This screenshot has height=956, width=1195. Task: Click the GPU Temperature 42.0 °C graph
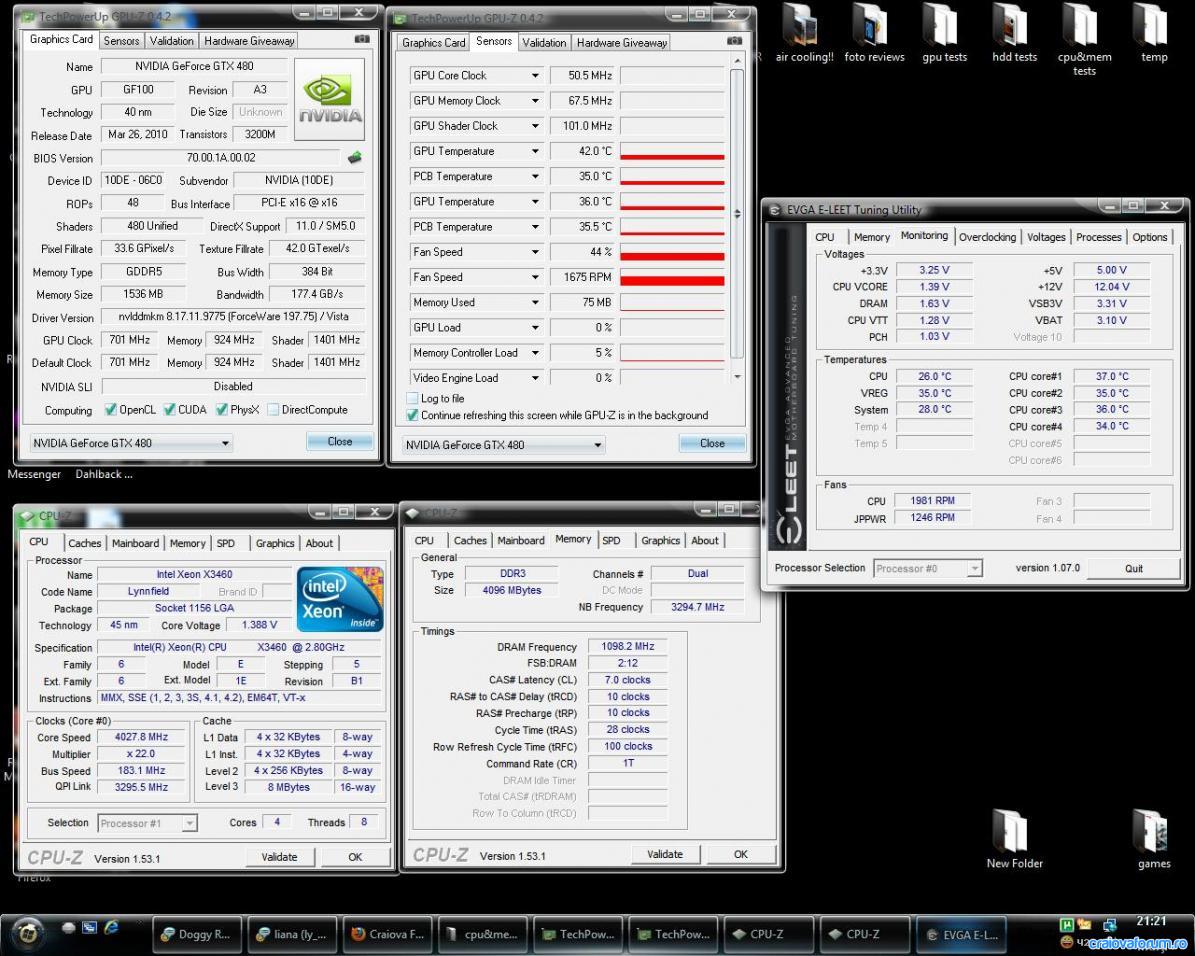coord(672,152)
